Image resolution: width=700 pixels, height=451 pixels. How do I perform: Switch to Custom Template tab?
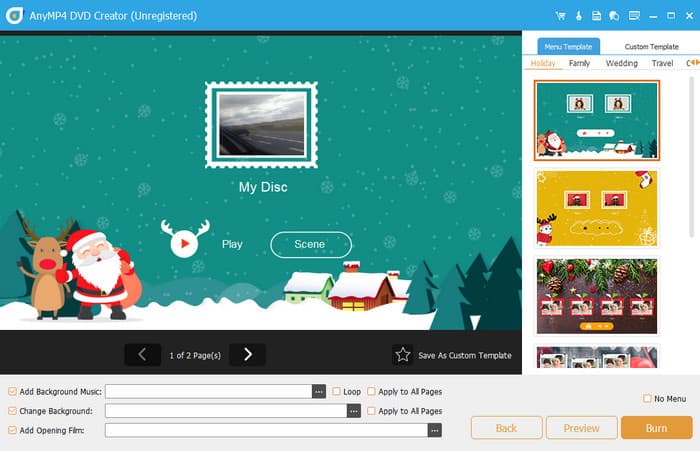click(x=651, y=46)
